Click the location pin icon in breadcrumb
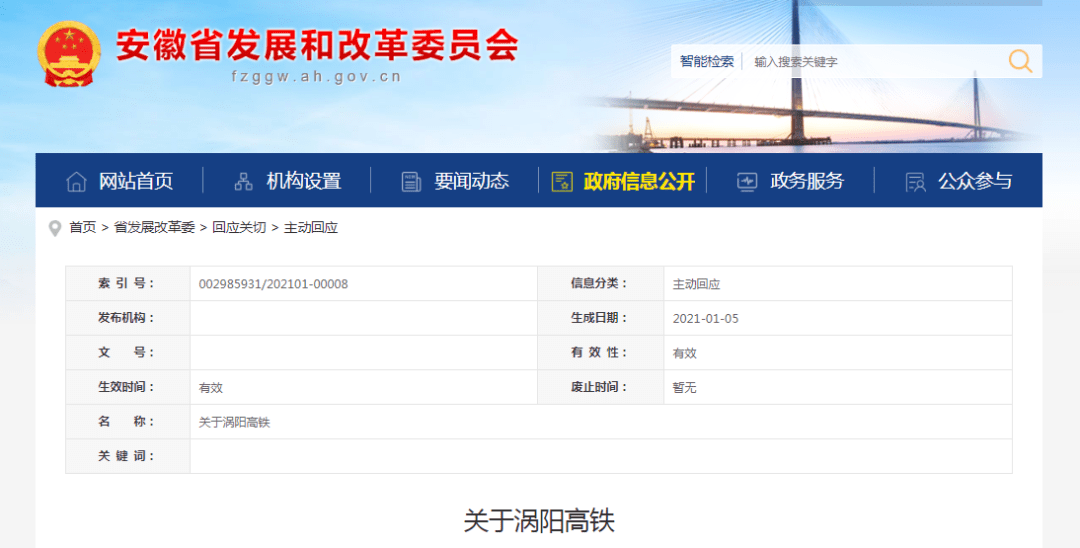Image resolution: width=1080 pixels, height=548 pixels. tap(55, 229)
